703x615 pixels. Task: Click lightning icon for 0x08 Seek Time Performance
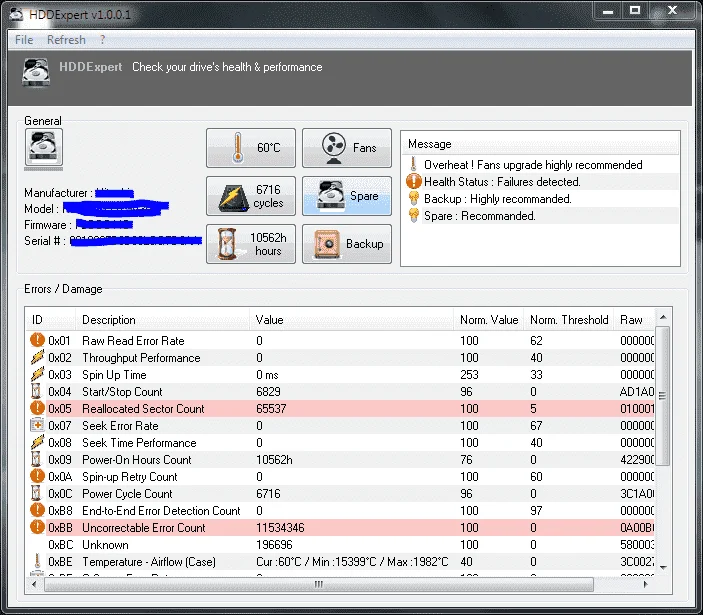[x=37, y=442]
